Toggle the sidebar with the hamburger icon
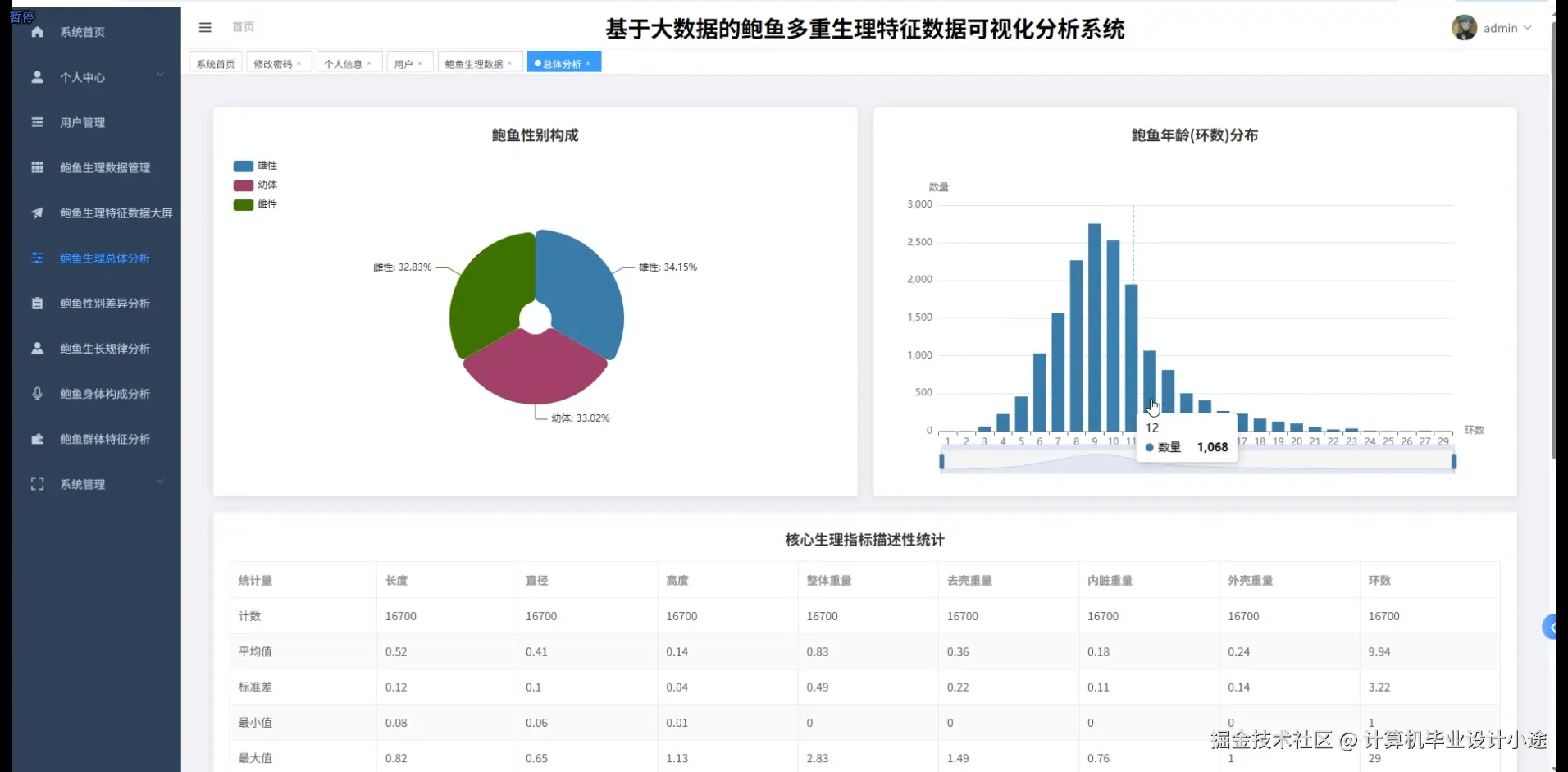Viewport: 1568px width, 772px height. [205, 27]
